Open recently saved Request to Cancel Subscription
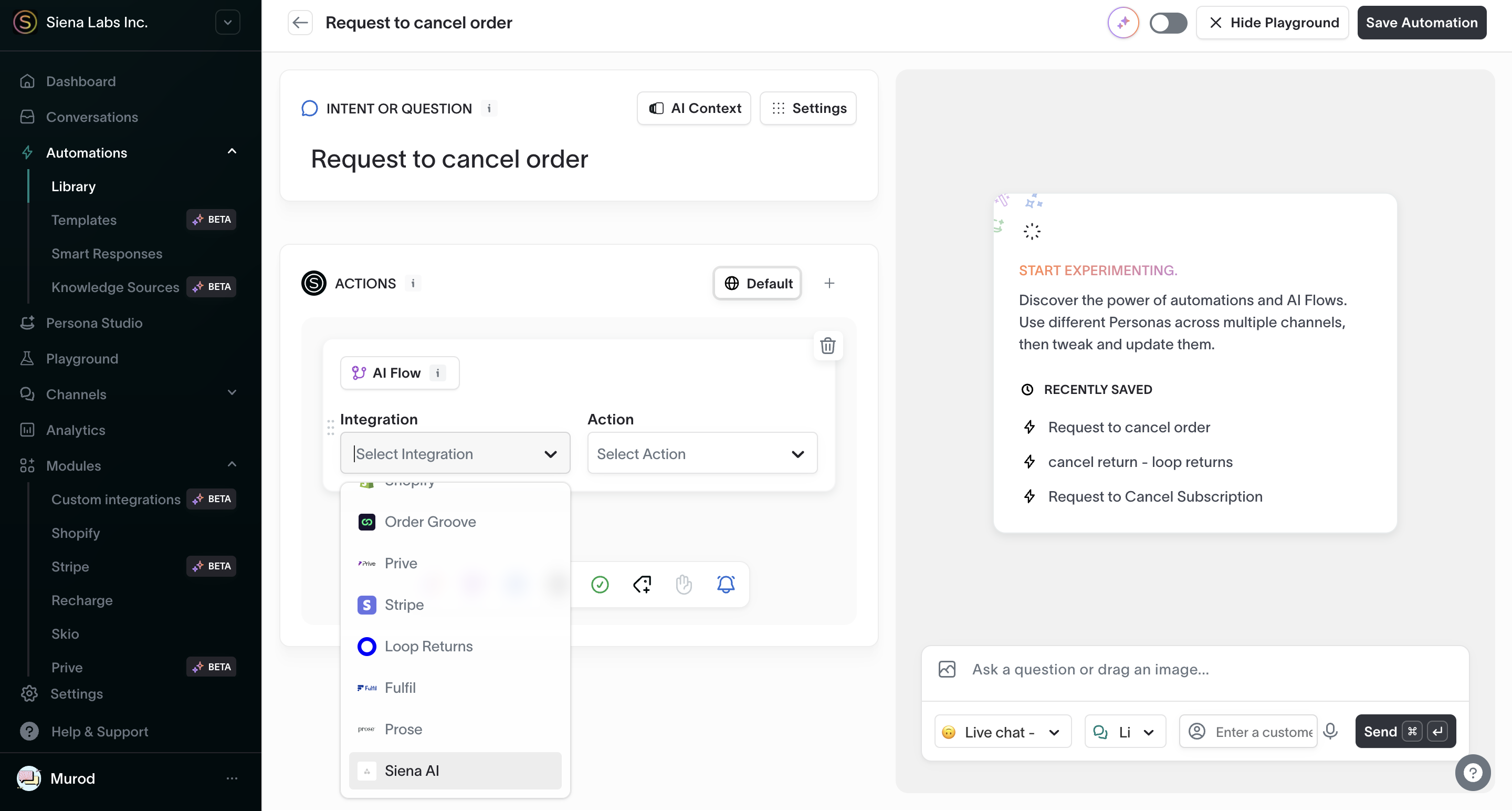 pos(1154,496)
